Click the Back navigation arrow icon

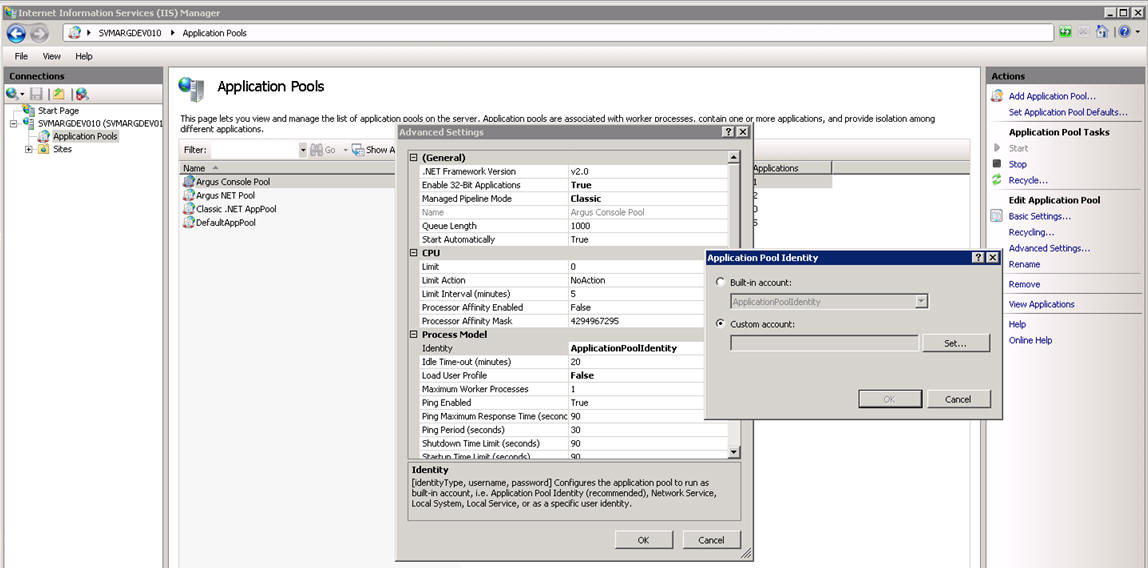tap(16, 33)
